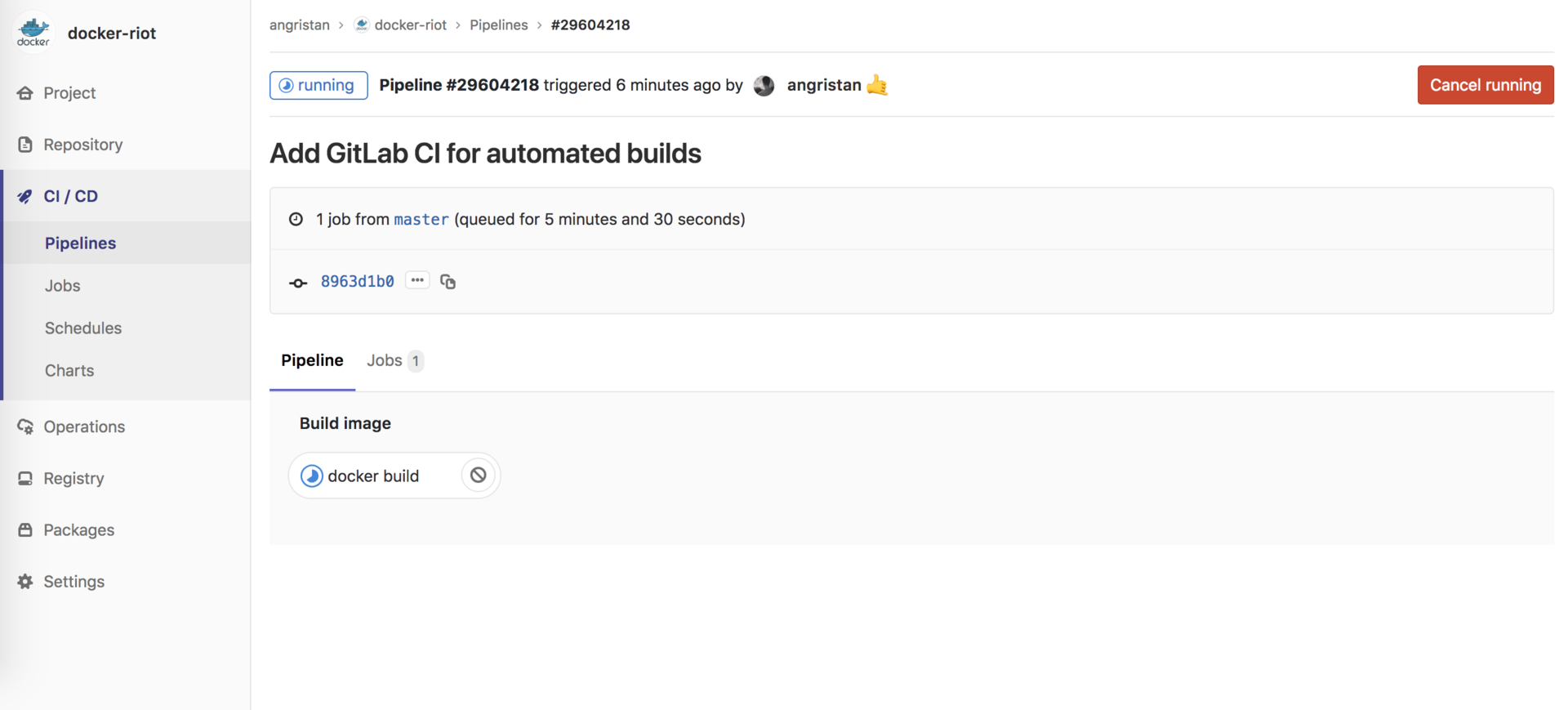Click the Operations sidebar icon

(25, 426)
